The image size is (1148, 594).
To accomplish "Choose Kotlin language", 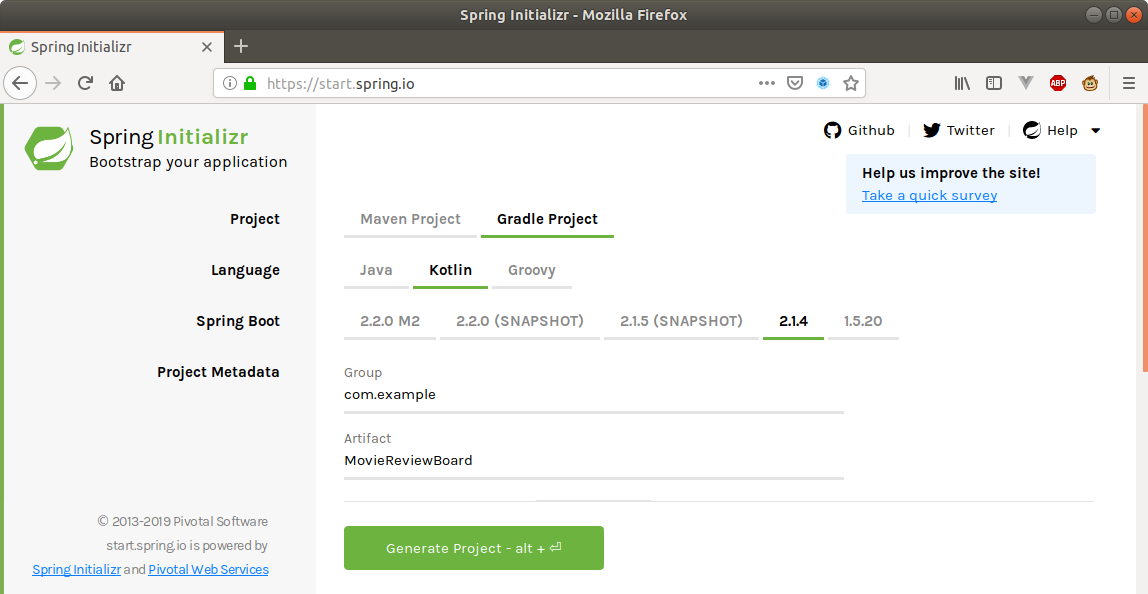I will point(450,271).
